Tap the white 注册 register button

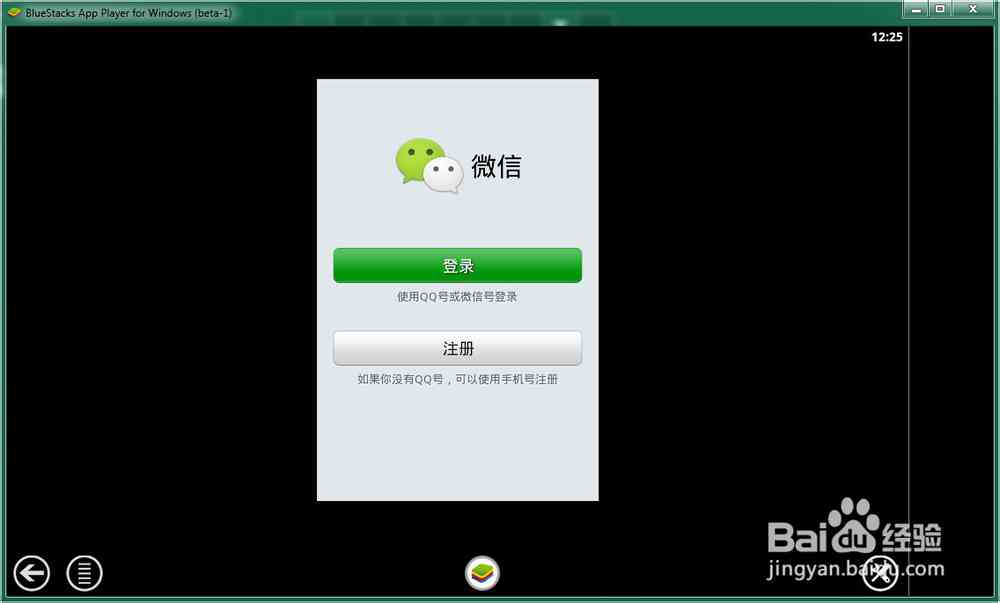coord(457,348)
